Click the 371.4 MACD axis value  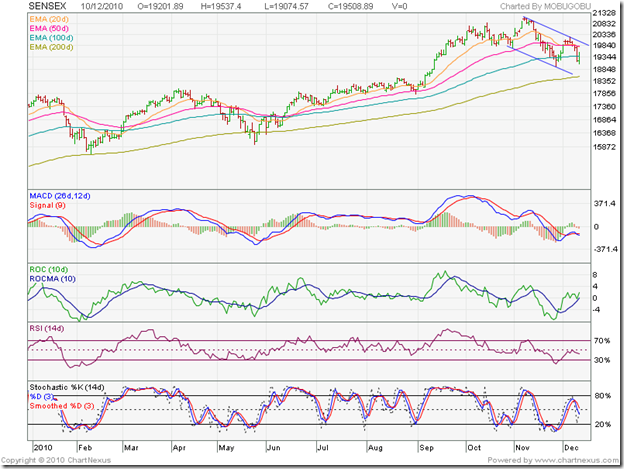tap(604, 203)
